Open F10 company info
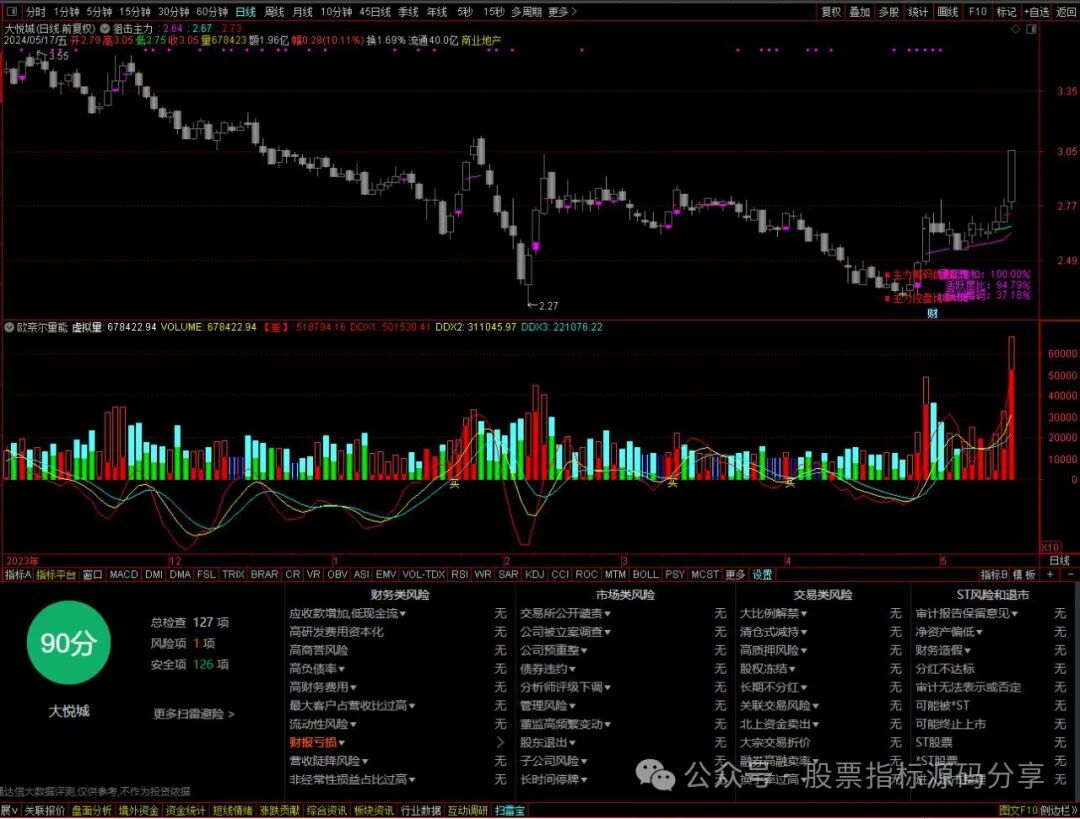1080x819 pixels. coord(977,12)
